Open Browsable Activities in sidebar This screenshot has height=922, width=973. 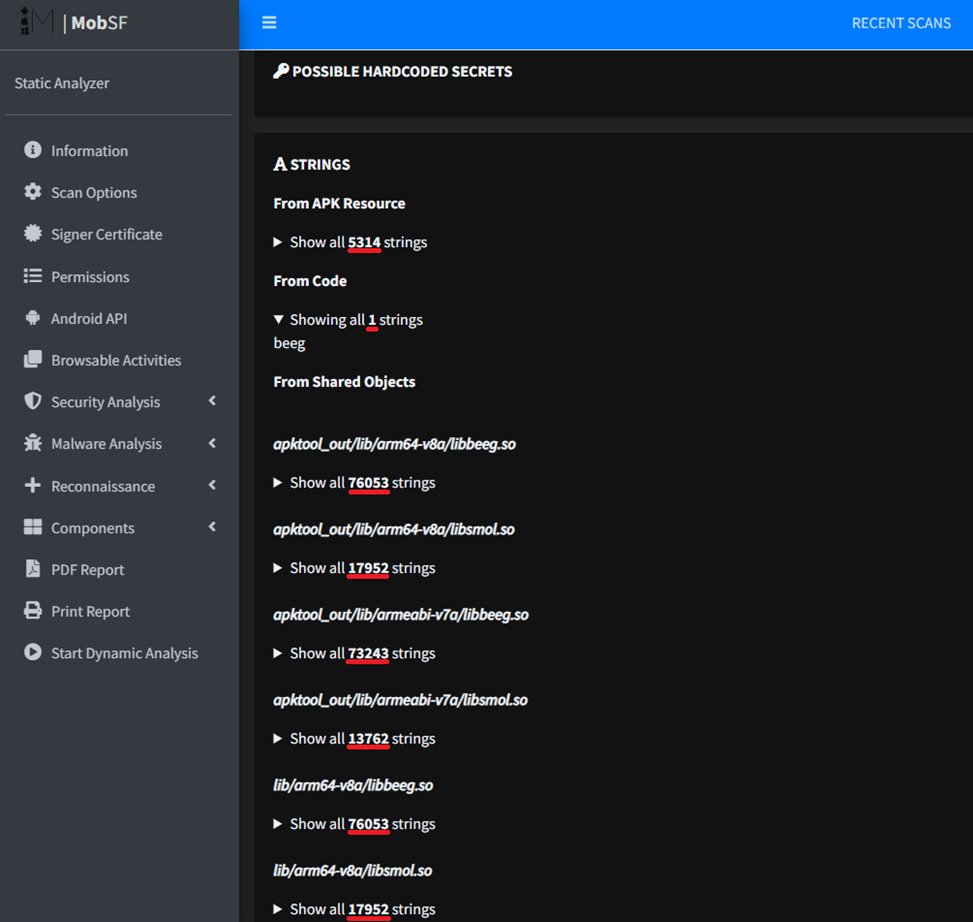116,360
